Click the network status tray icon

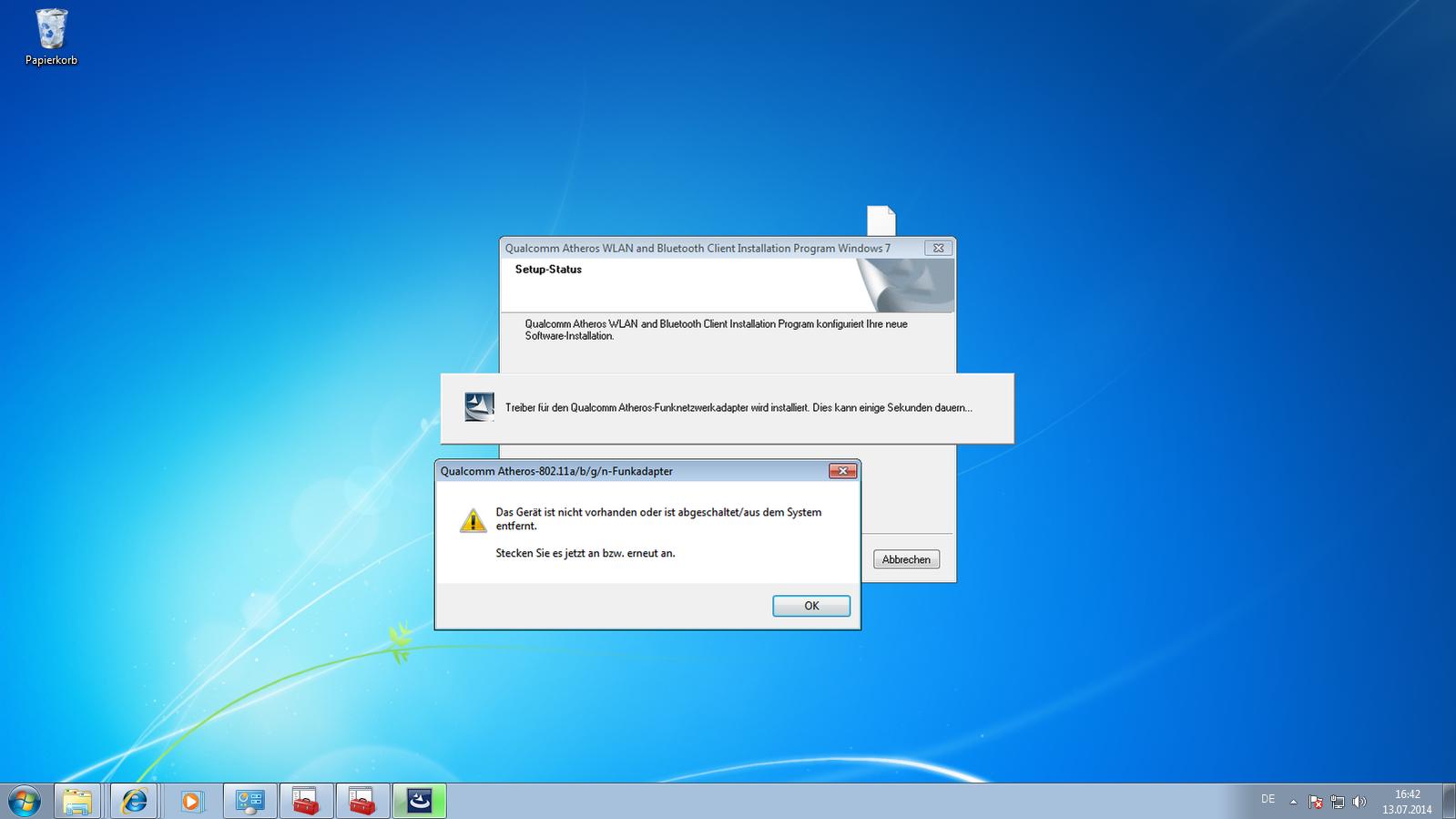pos(1338,802)
